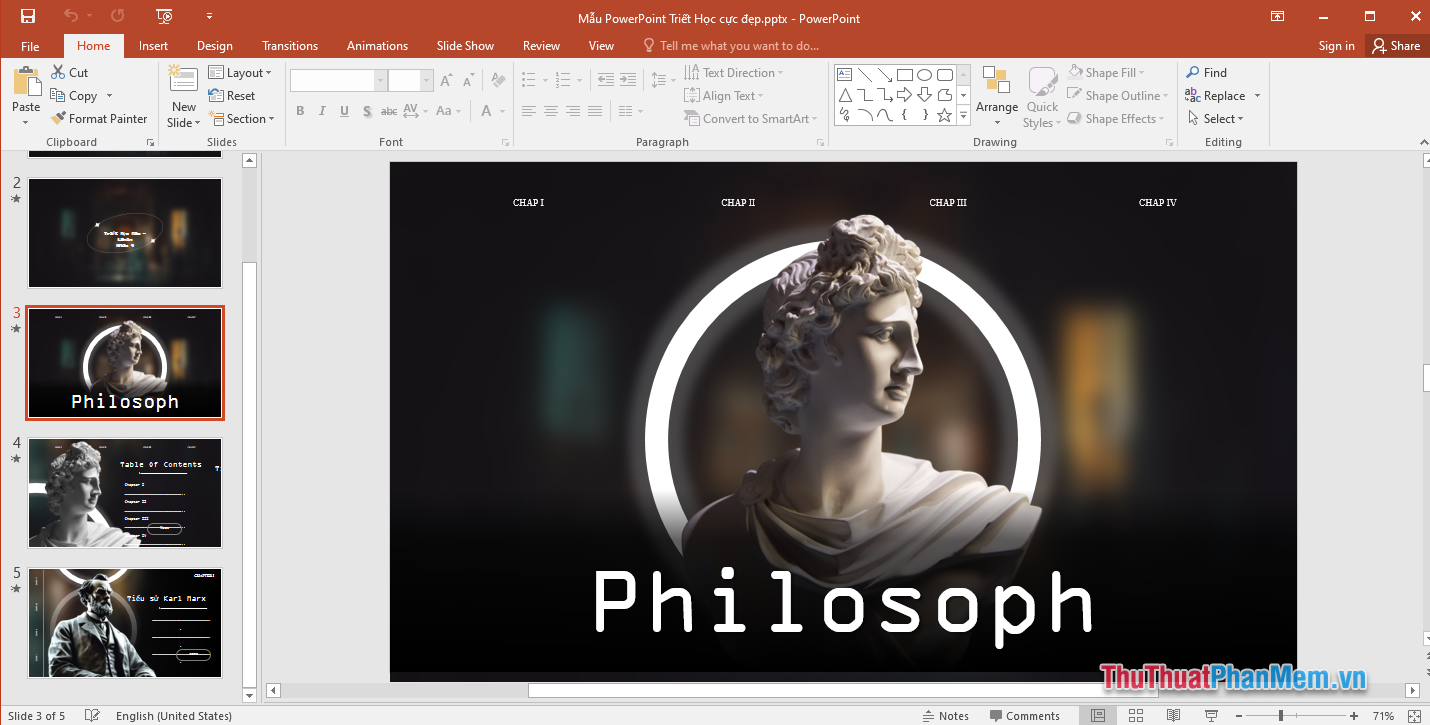The height and width of the screenshot is (725, 1430).
Task: Toggle underline formatting
Action: [x=344, y=110]
